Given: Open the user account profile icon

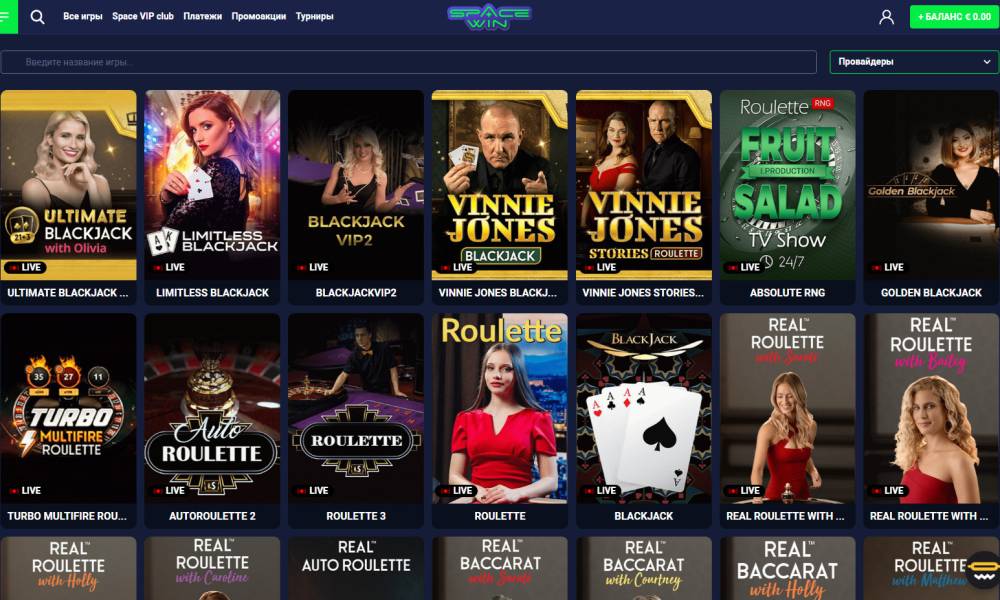Looking at the screenshot, I should coord(886,17).
